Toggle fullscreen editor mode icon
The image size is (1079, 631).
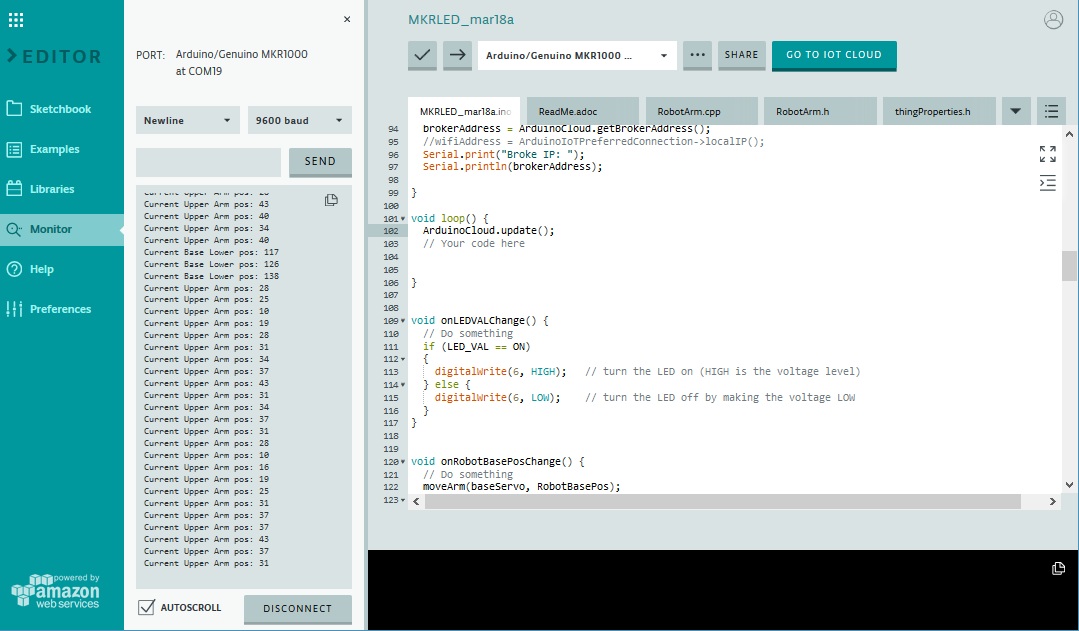pyautogui.click(x=1047, y=154)
